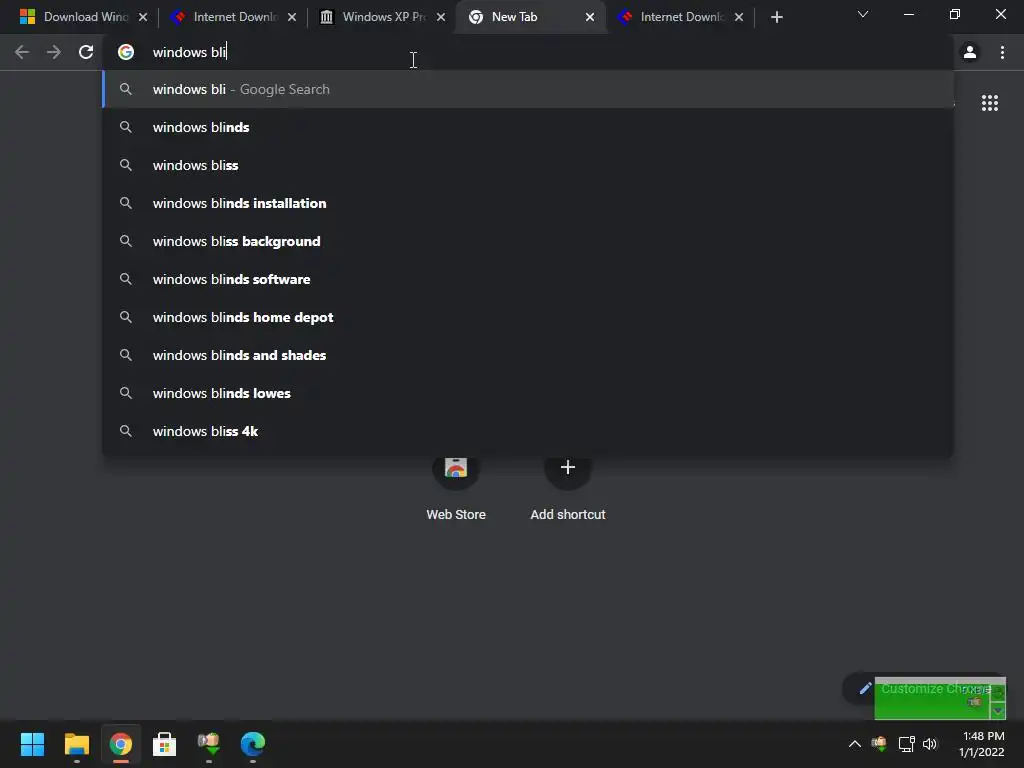
Task: Close the first Internet Download tab
Action: pyautogui.click(x=292, y=17)
